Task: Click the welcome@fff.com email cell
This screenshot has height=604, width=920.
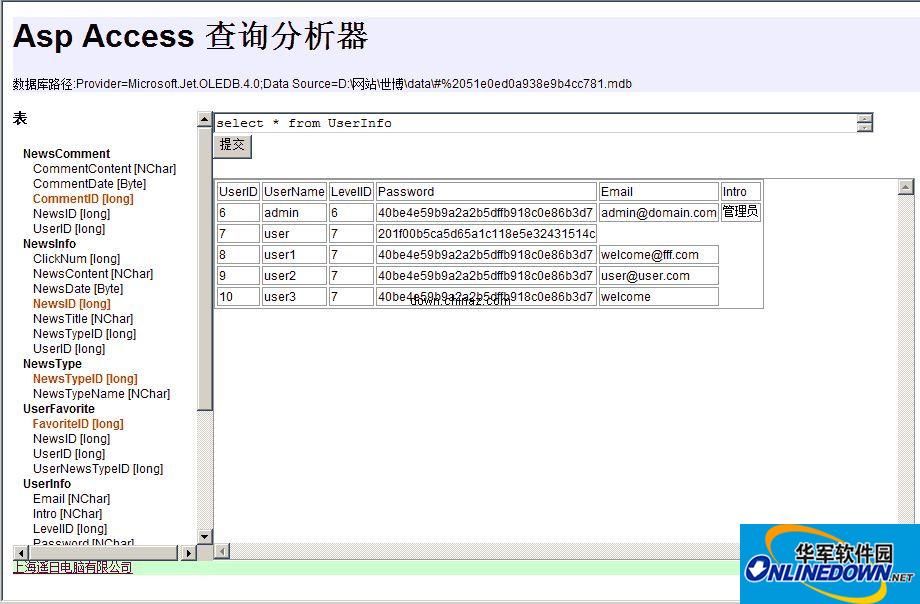Action: pos(658,255)
